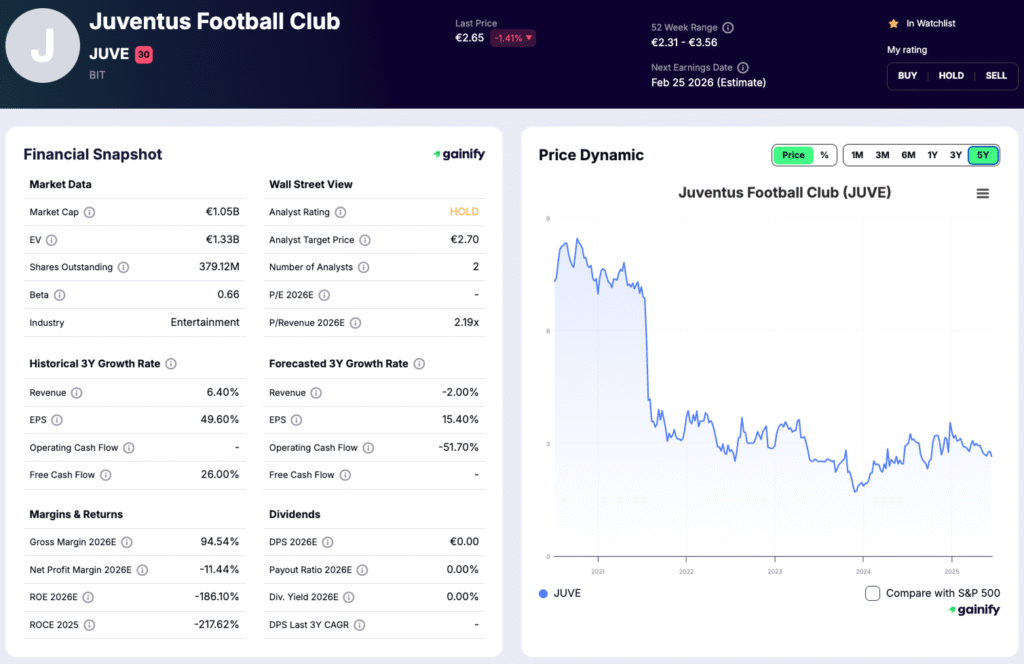Select the 1M time range tab
This screenshot has width=1024, height=664.
(x=857, y=155)
